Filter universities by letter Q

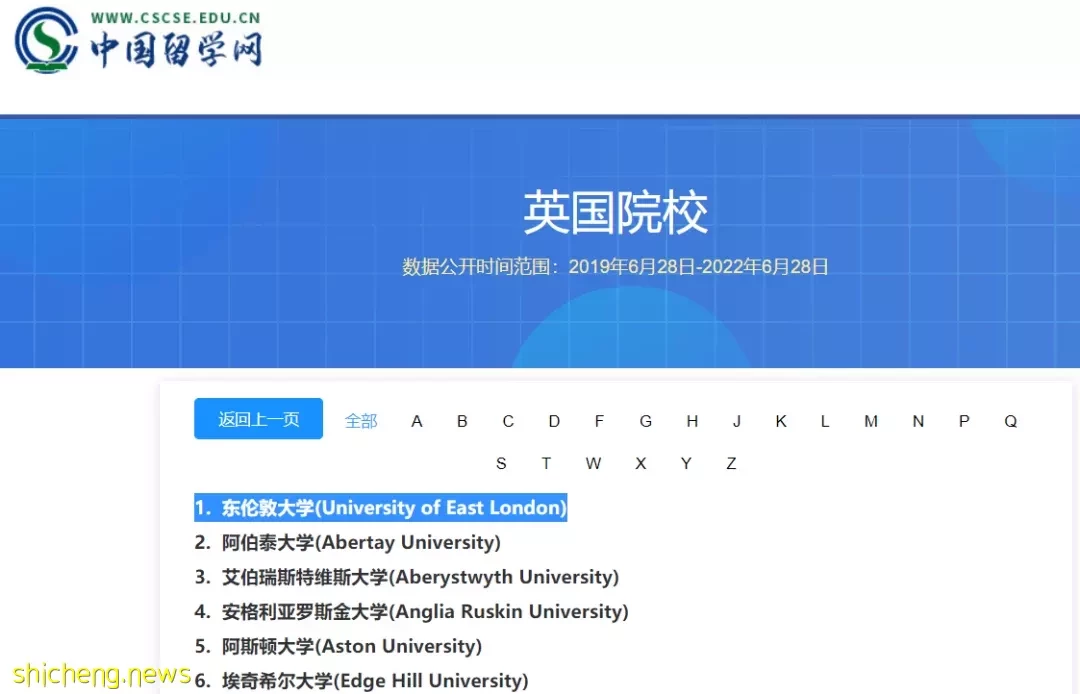click(x=1010, y=421)
